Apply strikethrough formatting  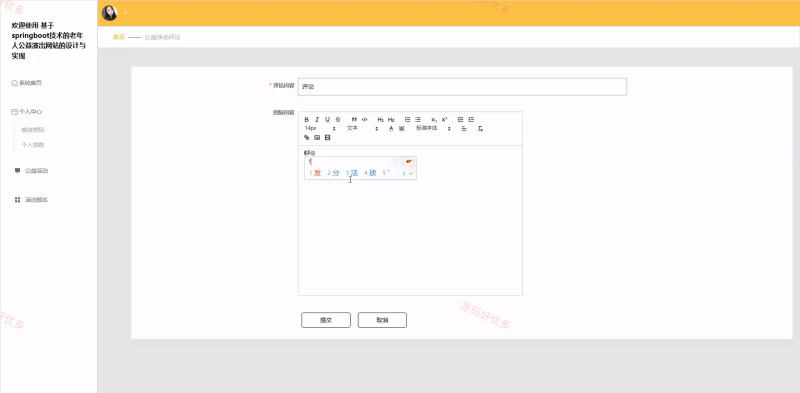click(x=338, y=119)
